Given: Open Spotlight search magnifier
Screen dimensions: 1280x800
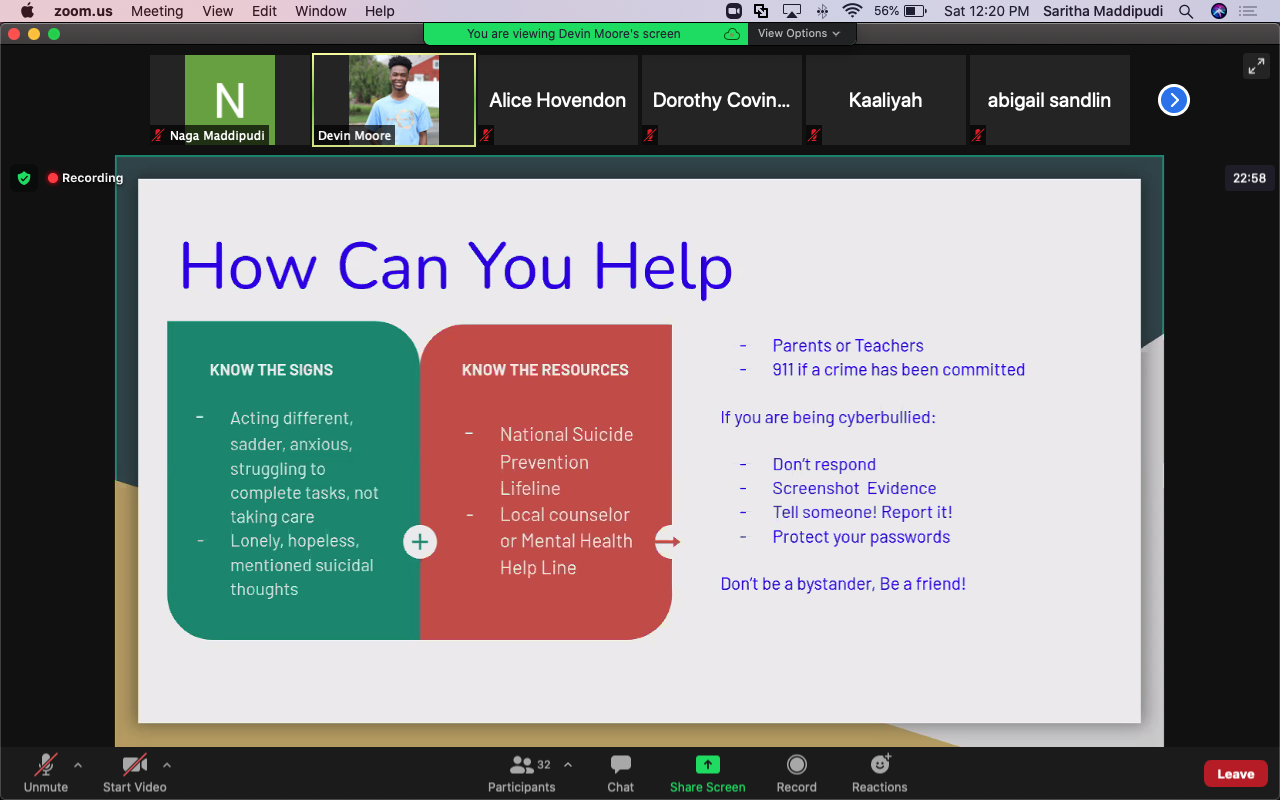Looking at the screenshot, I should [1186, 11].
